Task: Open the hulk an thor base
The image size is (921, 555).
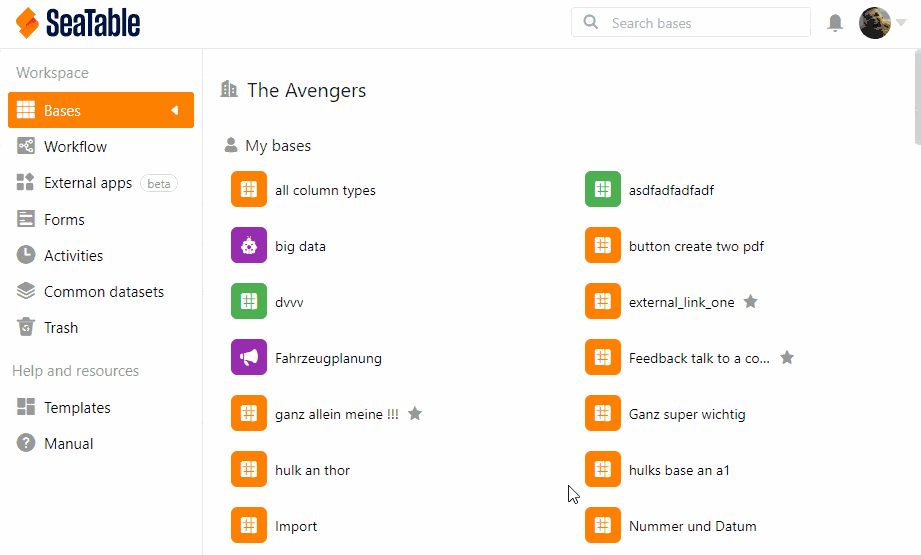Action: pos(312,470)
